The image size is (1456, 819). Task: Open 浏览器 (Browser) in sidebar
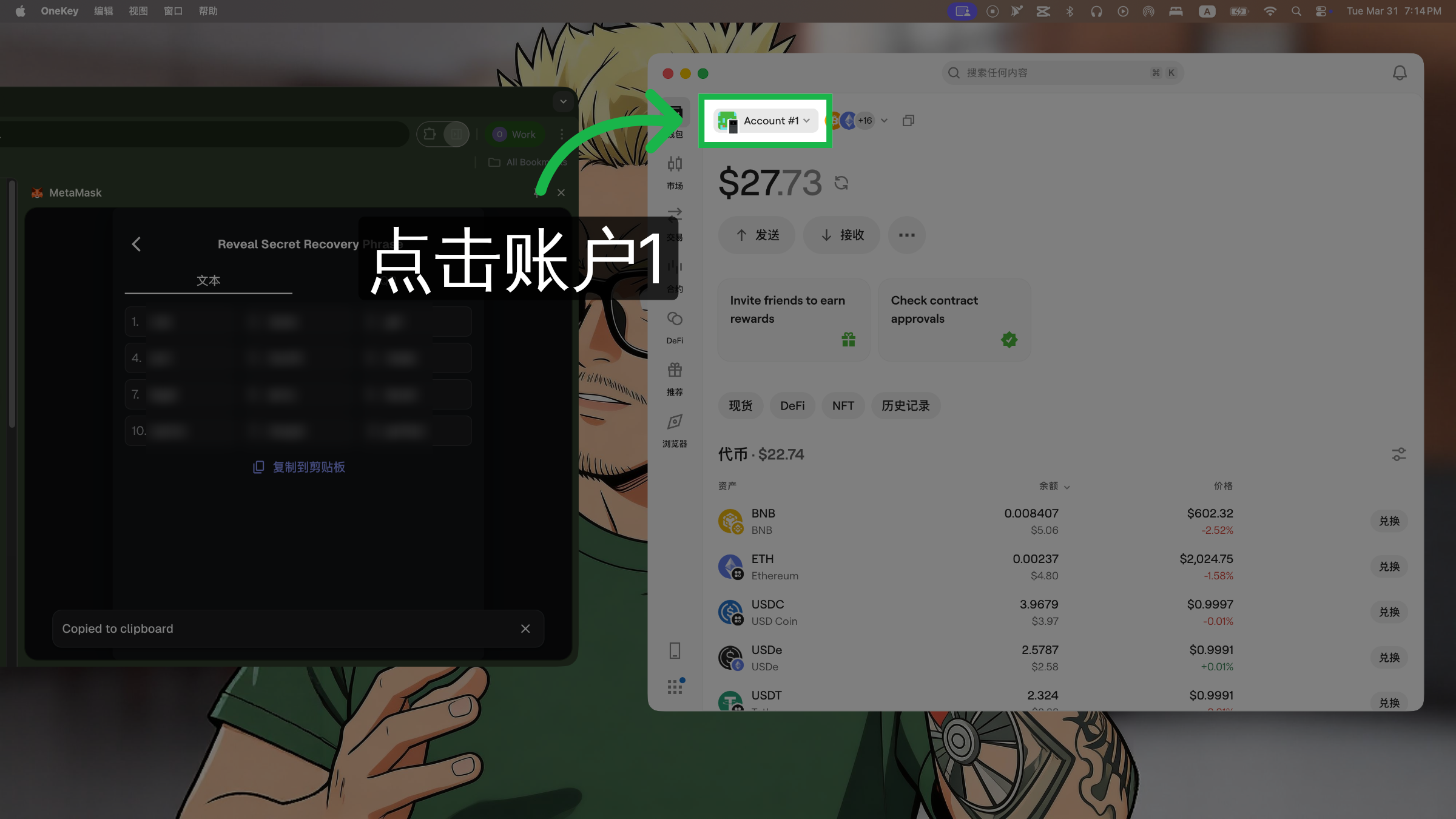click(675, 431)
